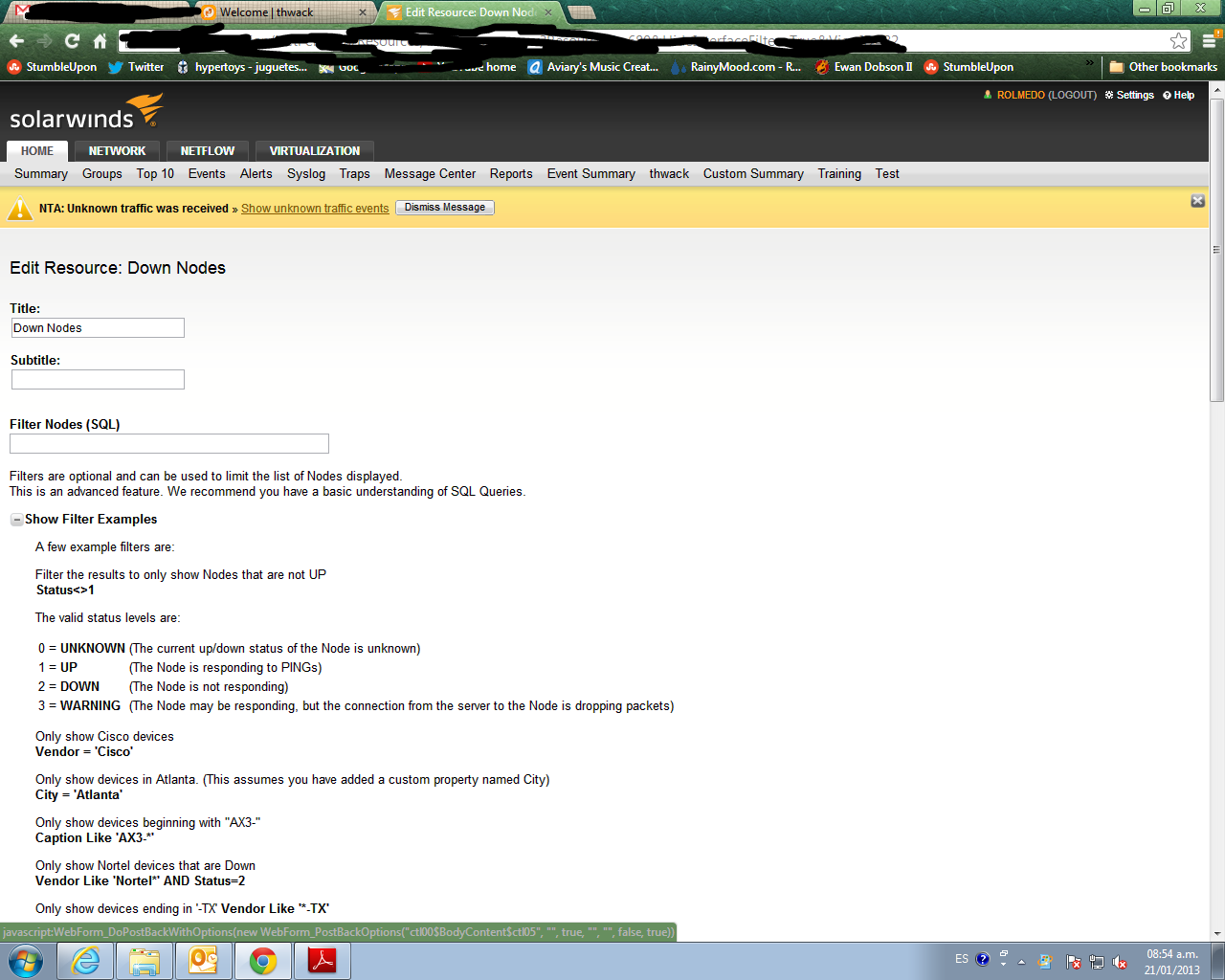1225x980 pixels.
Task: Open the Training view
Action: [839, 174]
